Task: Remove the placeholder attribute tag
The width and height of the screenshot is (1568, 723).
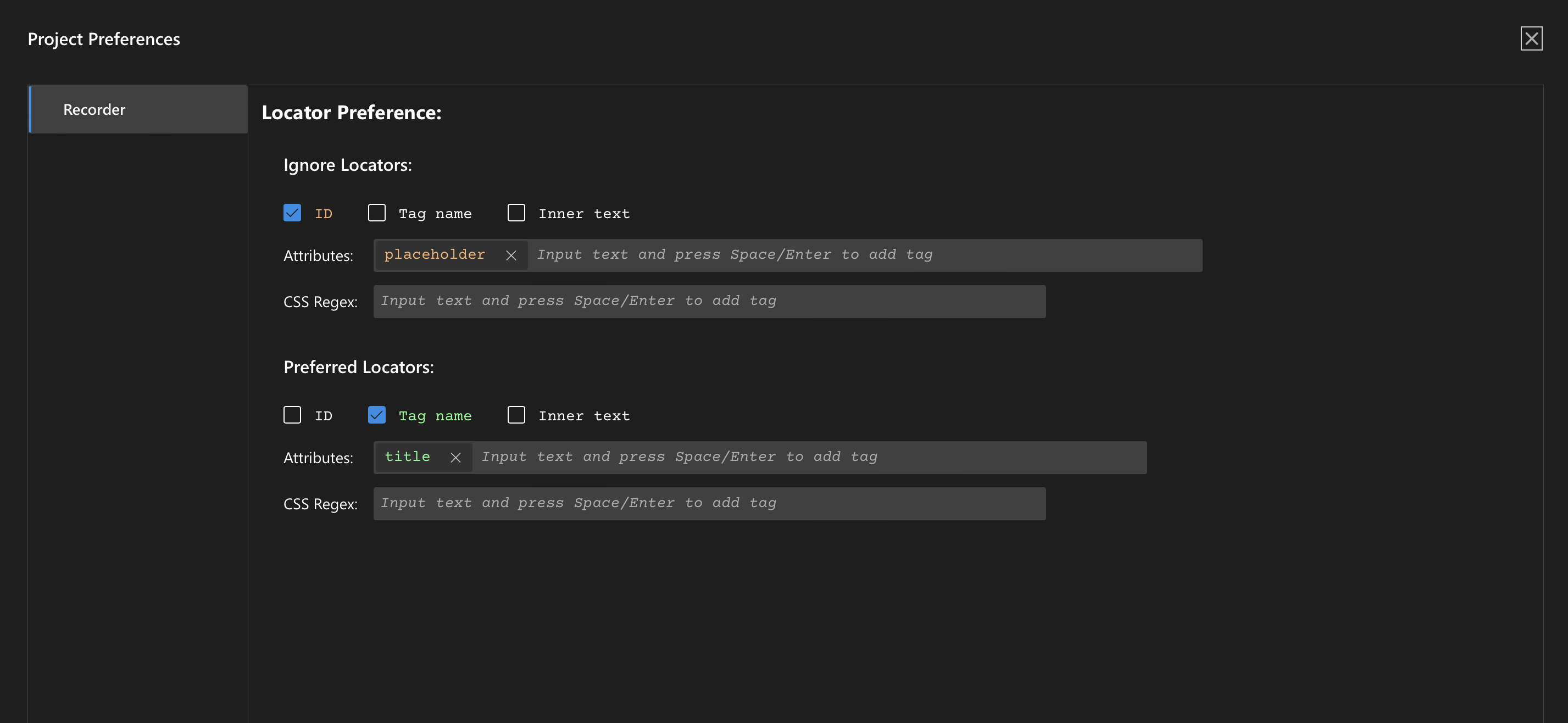Action: (511, 255)
